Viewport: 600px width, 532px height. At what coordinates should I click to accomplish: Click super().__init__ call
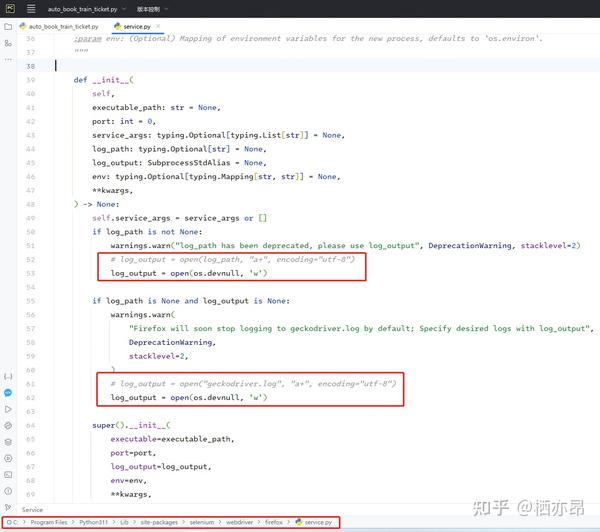click(131, 425)
